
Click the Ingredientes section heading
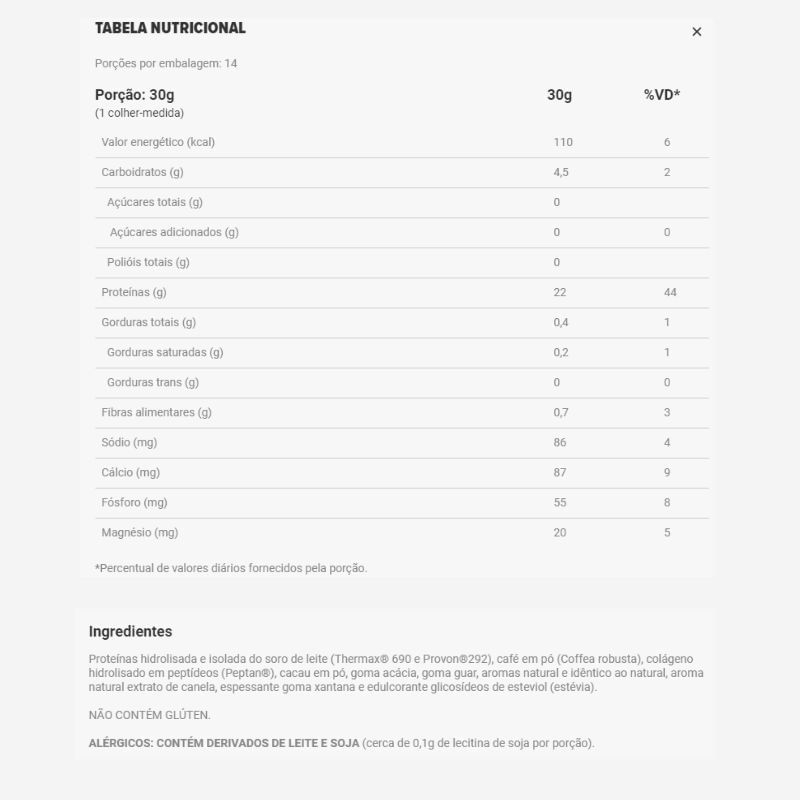(130, 631)
